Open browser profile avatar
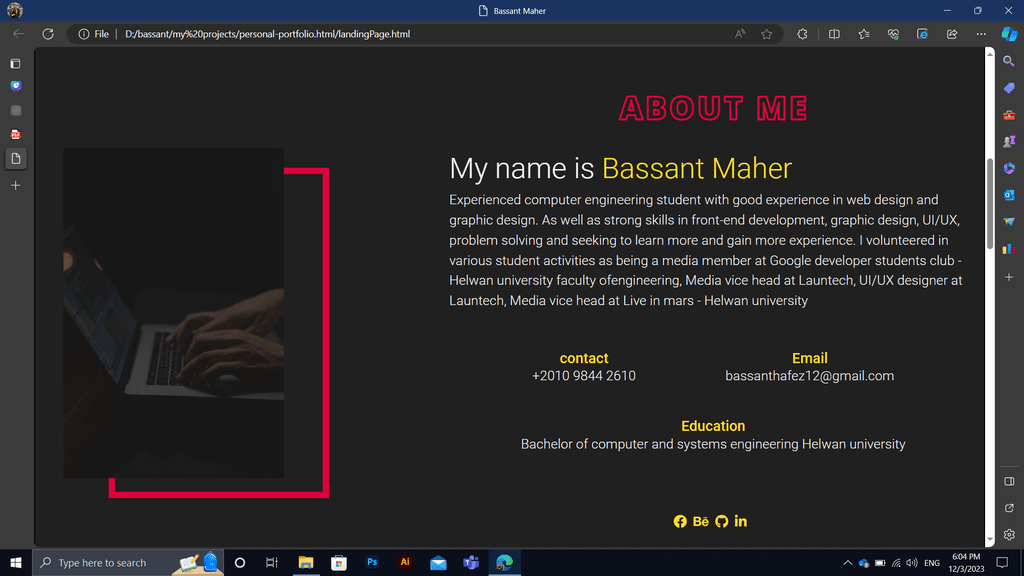Image resolution: width=1024 pixels, height=576 pixels. tap(14, 10)
